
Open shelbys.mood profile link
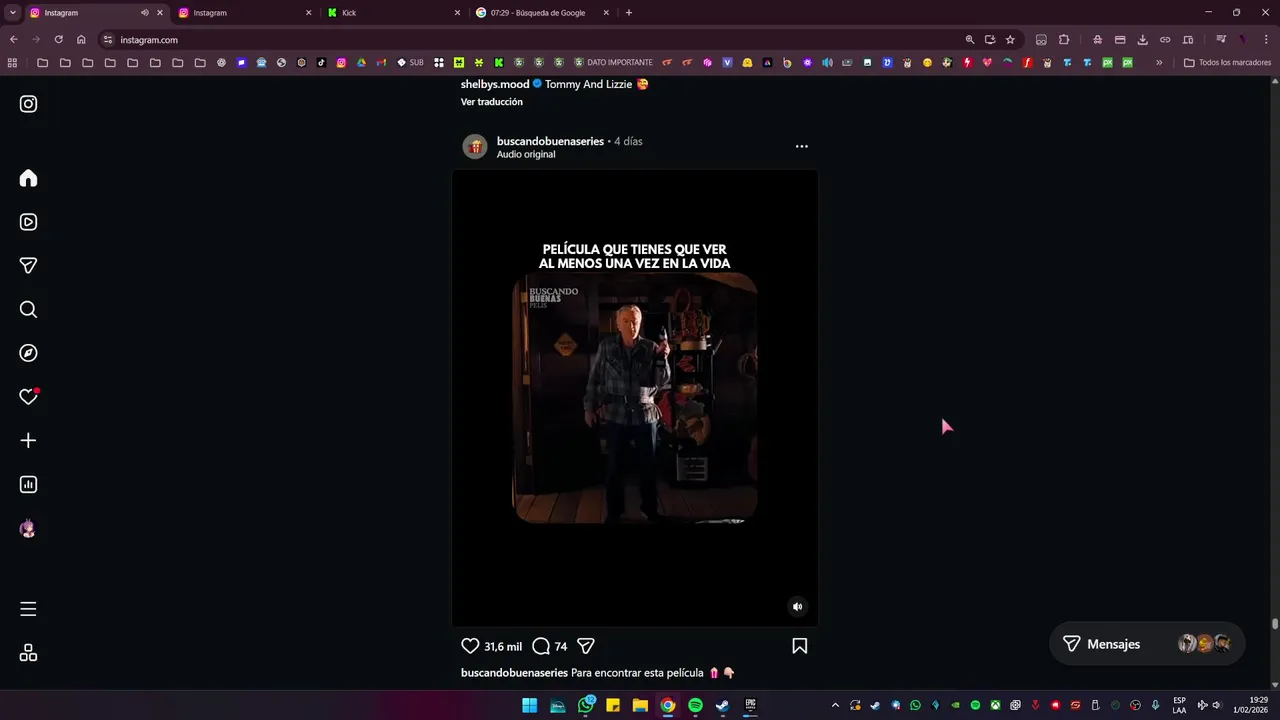(495, 84)
